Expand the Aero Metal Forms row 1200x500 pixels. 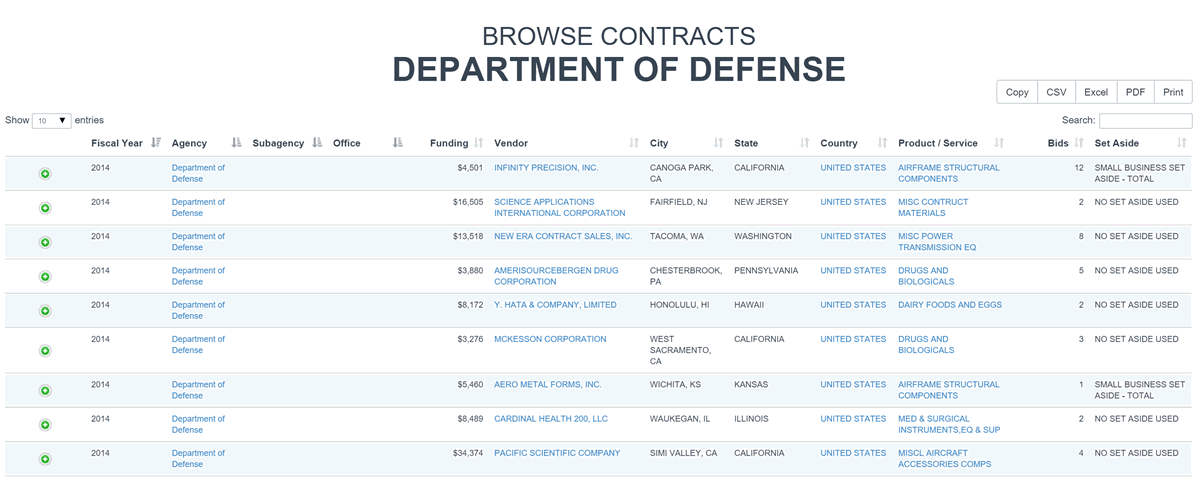point(45,391)
